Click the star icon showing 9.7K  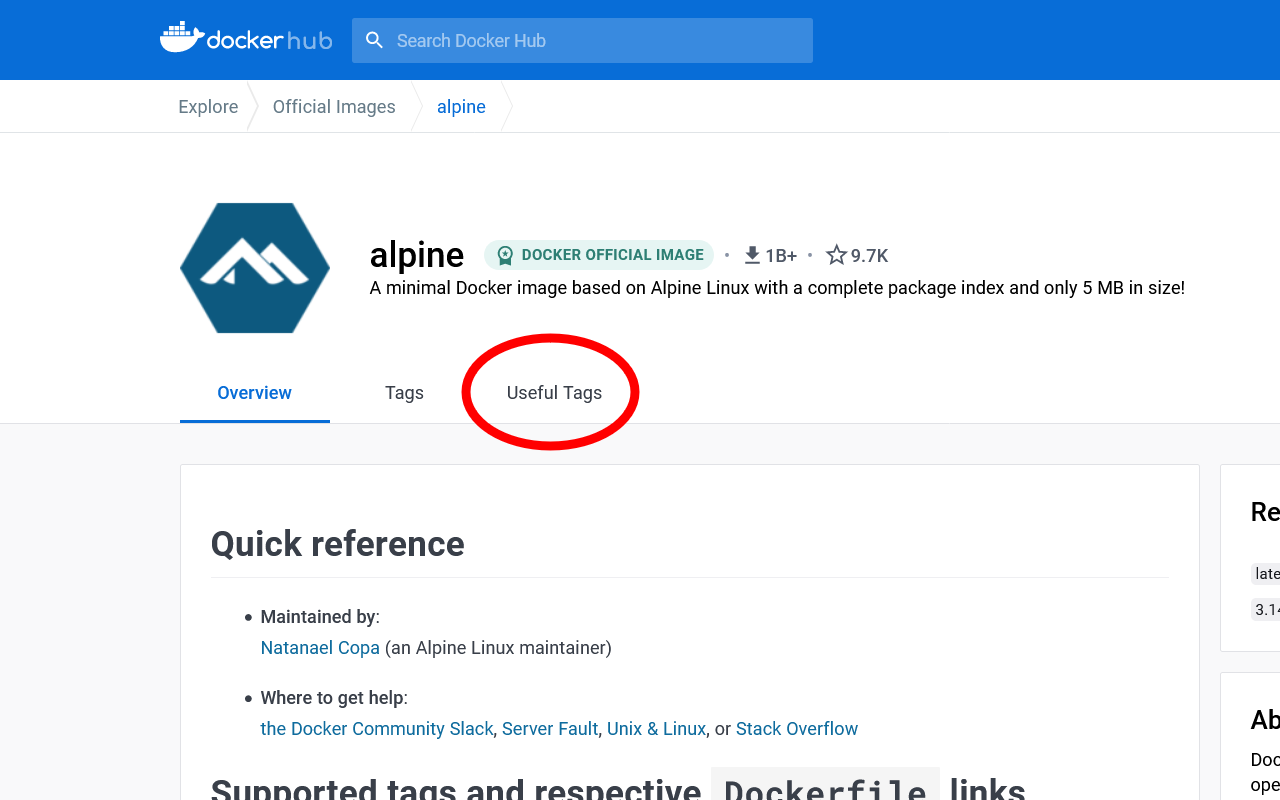[x=836, y=255]
